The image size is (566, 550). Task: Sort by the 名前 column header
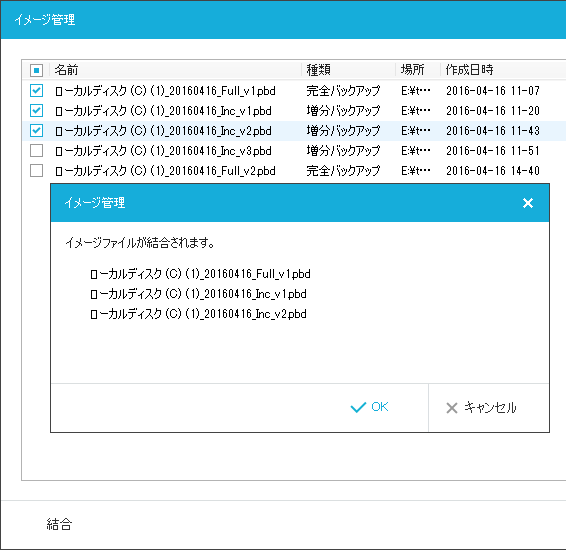(x=66, y=70)
